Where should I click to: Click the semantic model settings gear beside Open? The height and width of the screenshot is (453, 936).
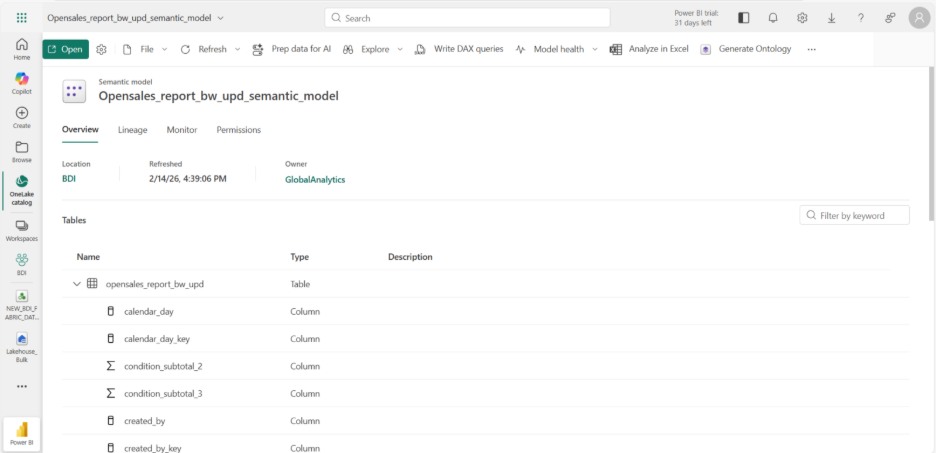click(x=101, y=49)
